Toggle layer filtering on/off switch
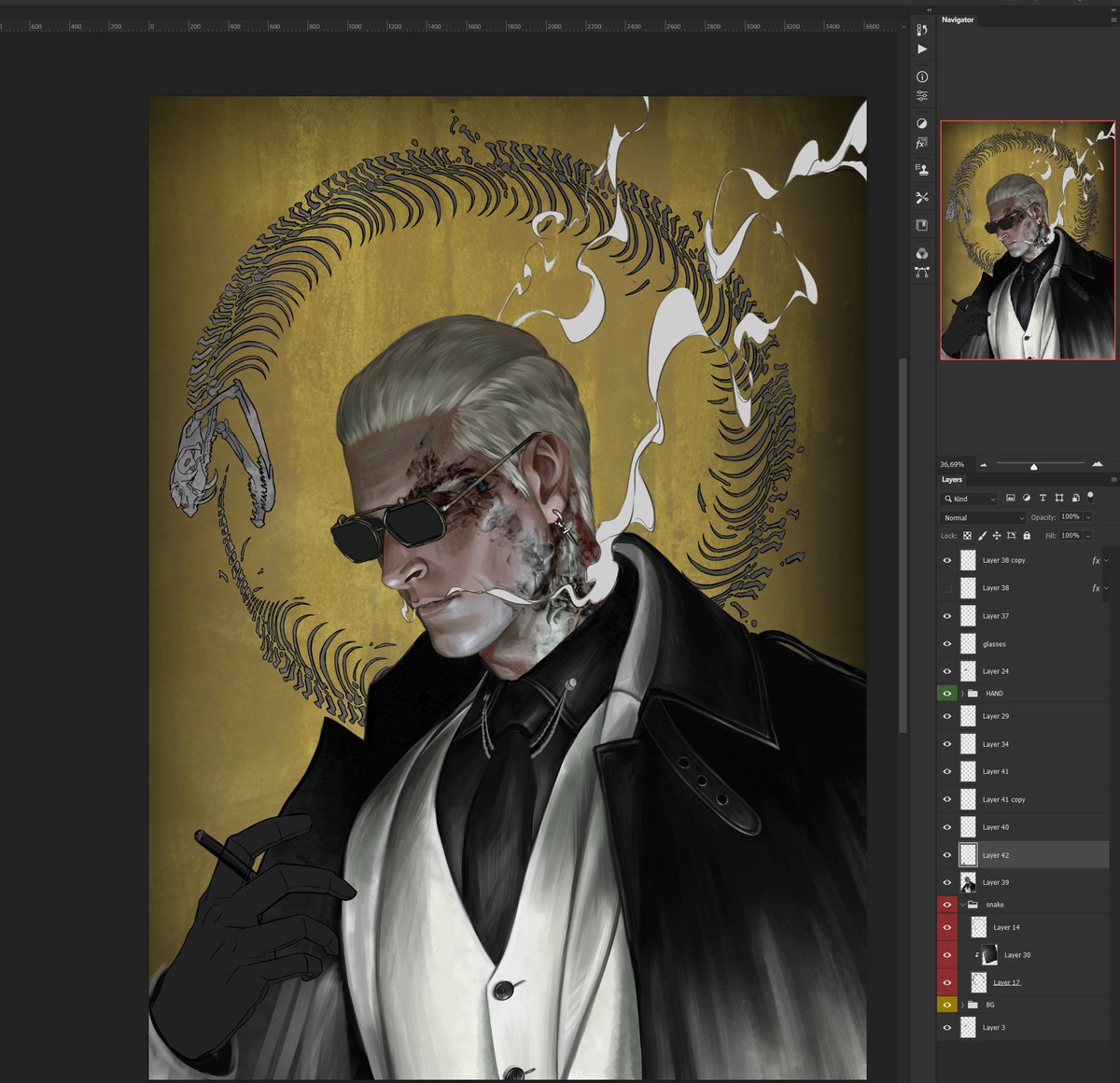The width and height of the screenshot is (1120, 1083). click(1090, 497)
